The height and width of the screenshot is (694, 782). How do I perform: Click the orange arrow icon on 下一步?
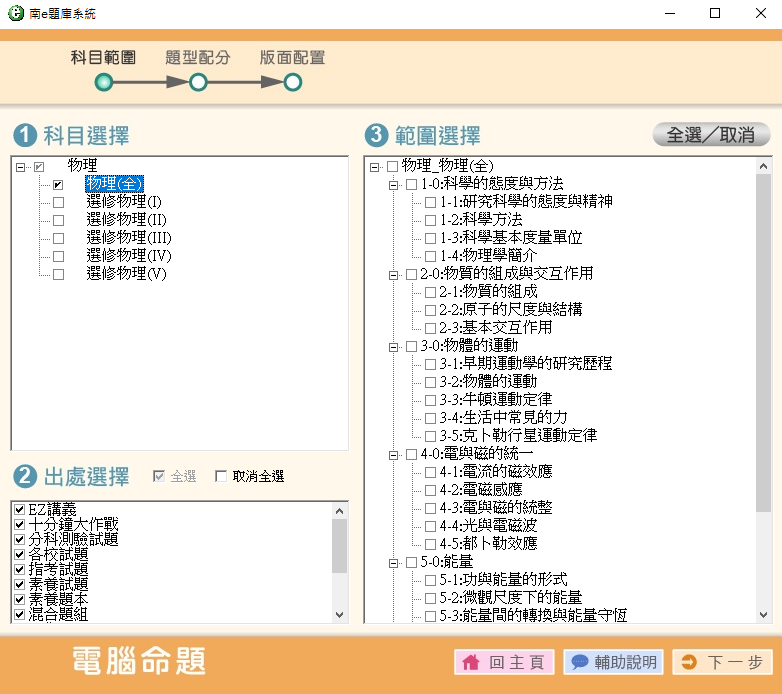coord(689,662)
